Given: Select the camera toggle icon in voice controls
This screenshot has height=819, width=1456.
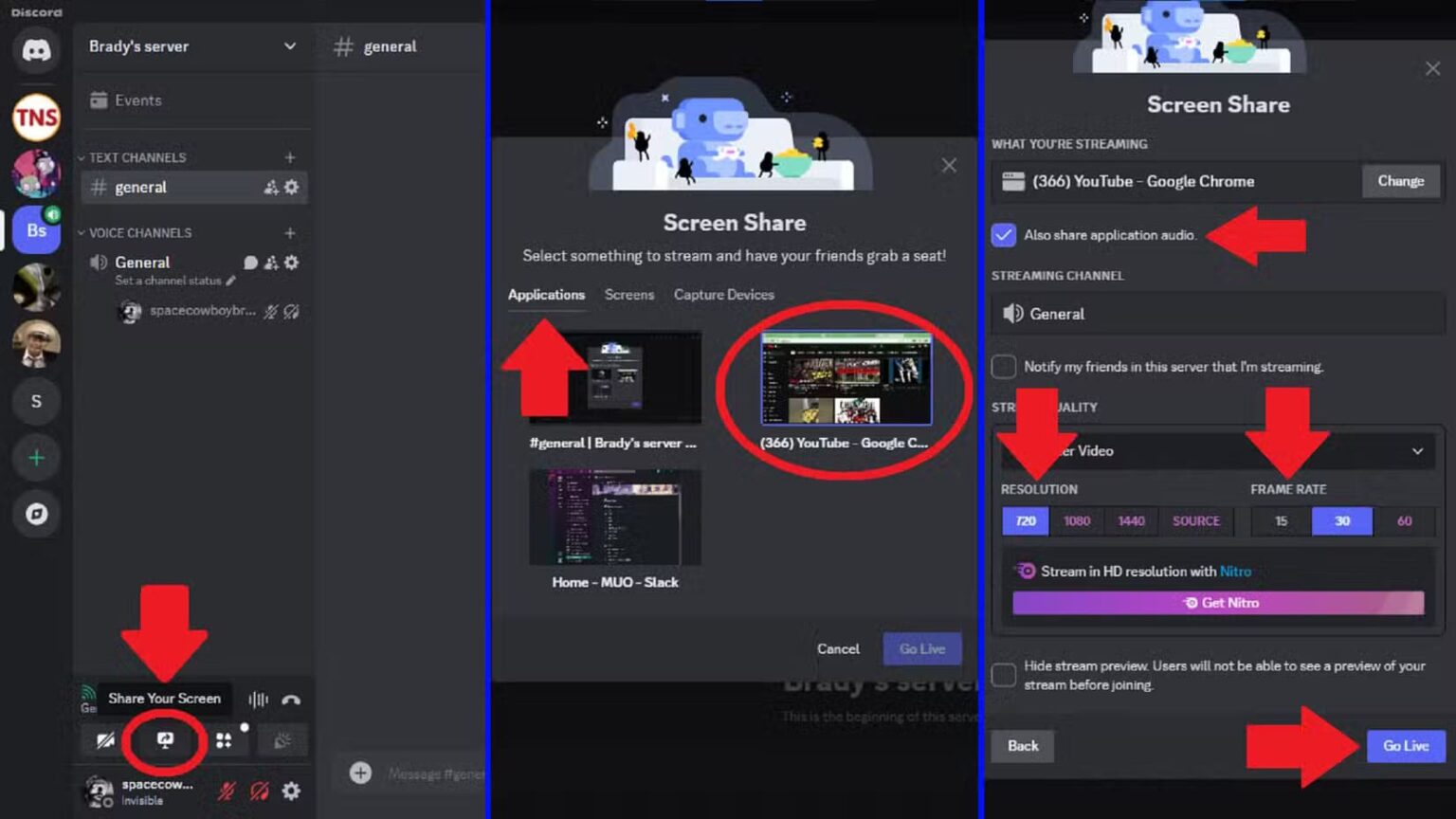Looking at the screenshot, I should click(x=104, y=741).
